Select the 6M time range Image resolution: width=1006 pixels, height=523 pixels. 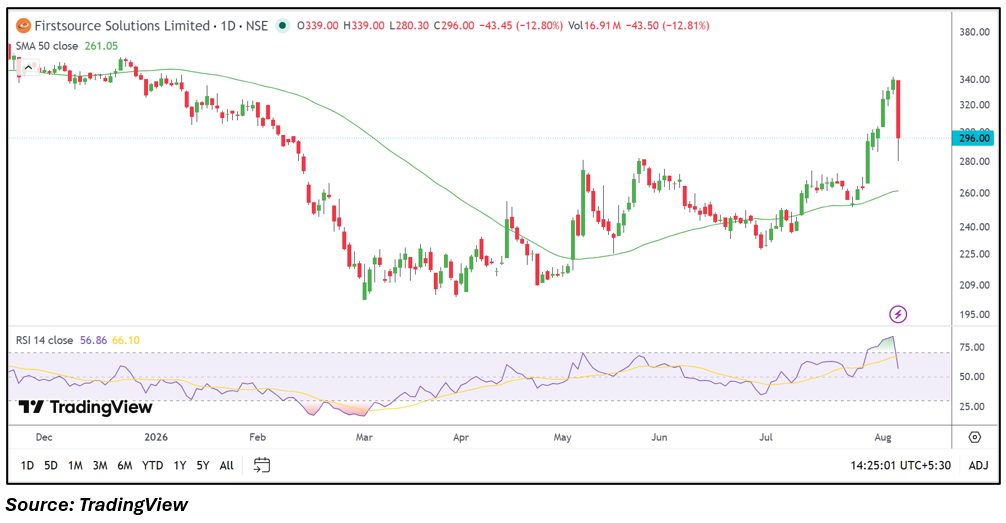(124, 465)
